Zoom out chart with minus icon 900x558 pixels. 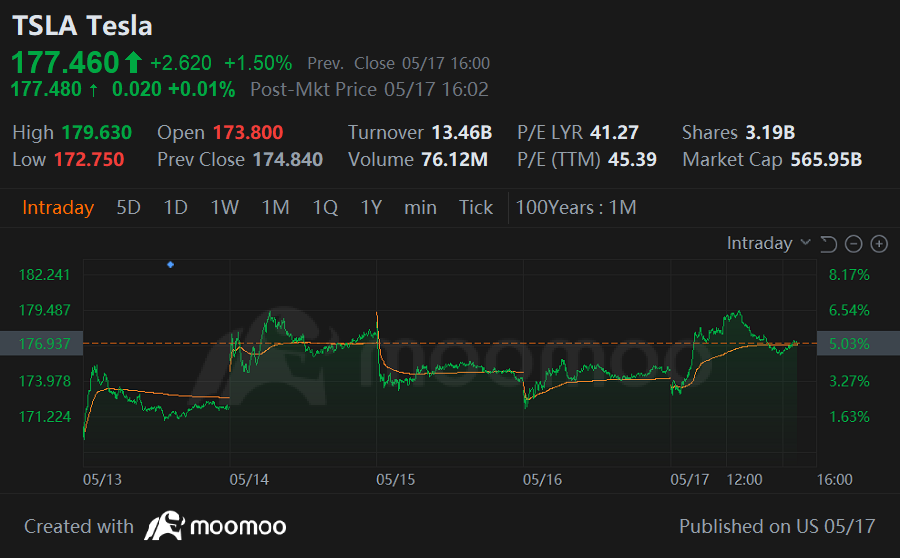point(854,244)
